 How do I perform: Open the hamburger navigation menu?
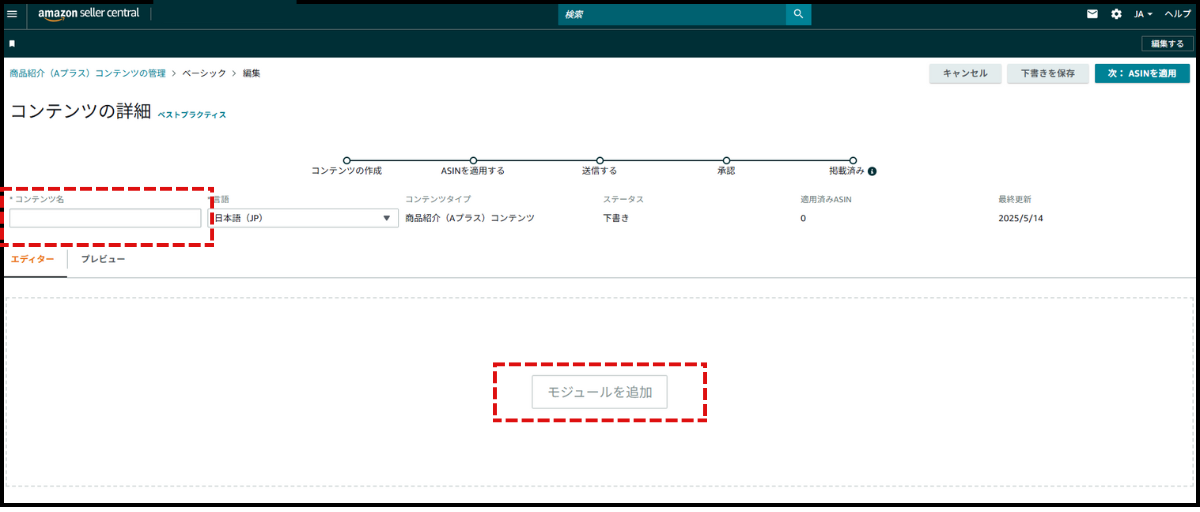(12, 14)
